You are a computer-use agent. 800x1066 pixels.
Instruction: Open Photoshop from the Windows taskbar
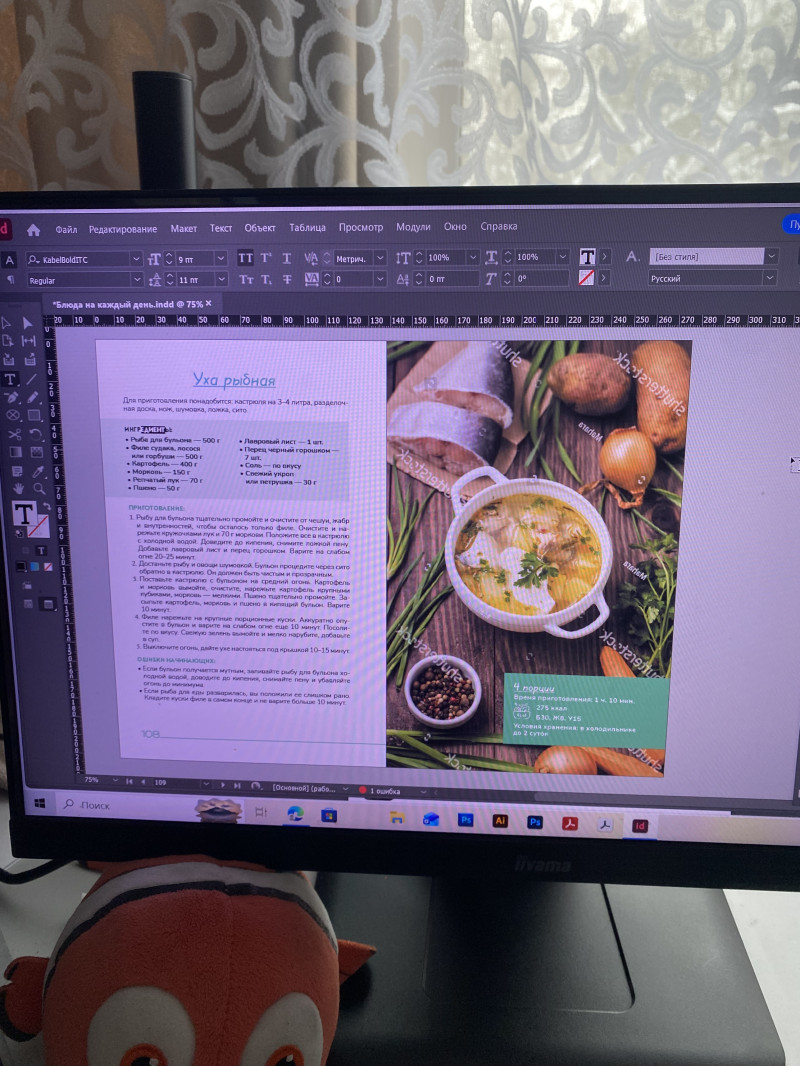tap(465, 821)
